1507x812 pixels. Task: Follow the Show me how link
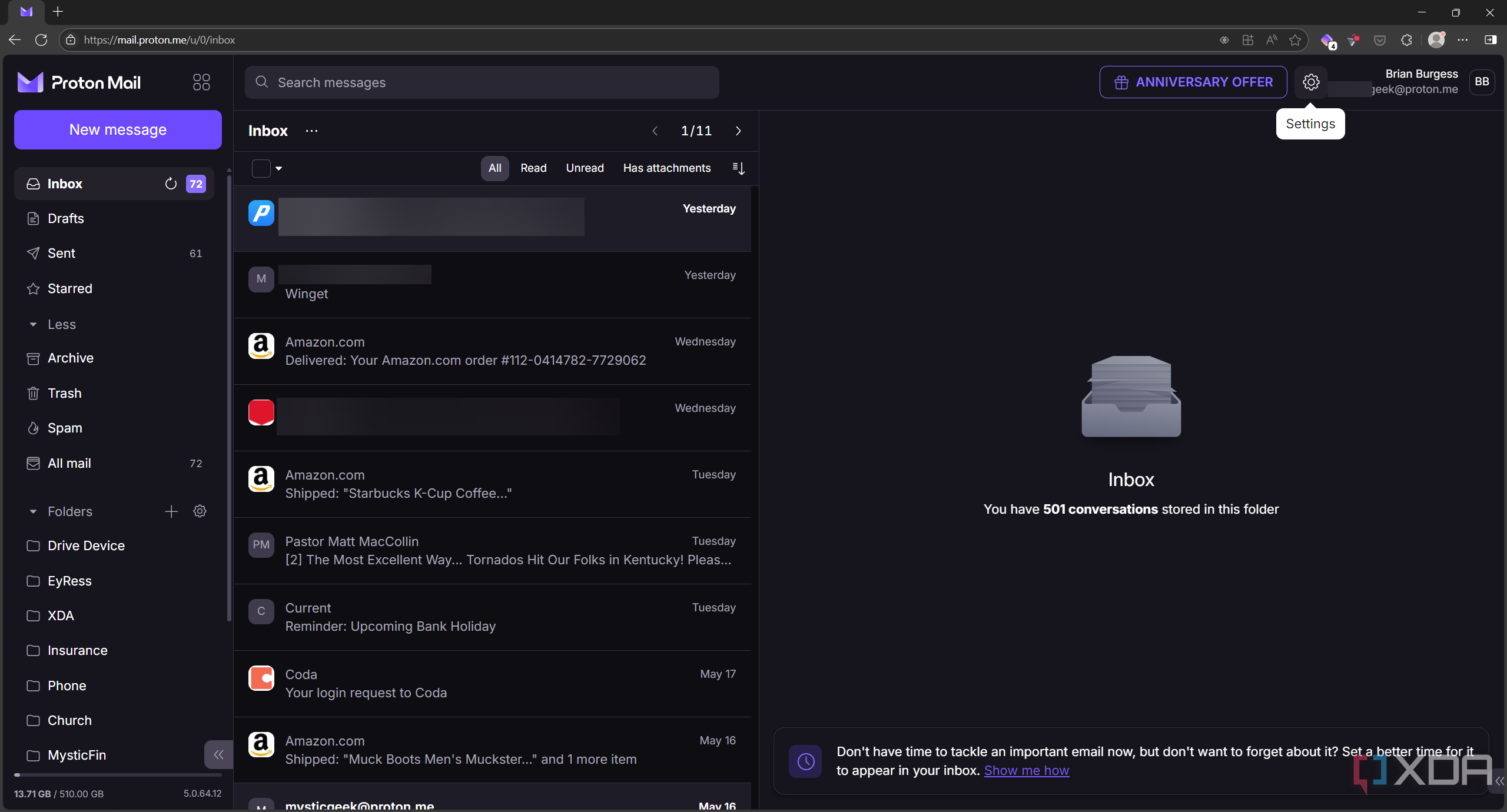(x=1026, y=771)
